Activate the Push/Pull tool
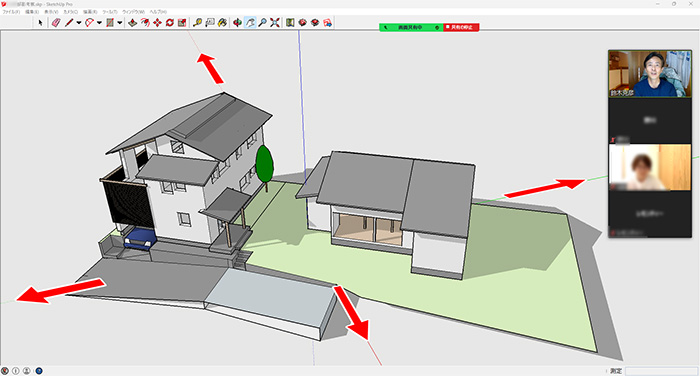Image resolution: width=700 pixels, height=376 pixels. point(133,22)
